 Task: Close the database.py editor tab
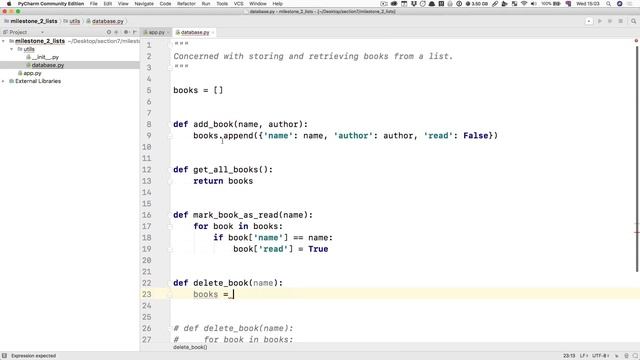tap(213, 32)
